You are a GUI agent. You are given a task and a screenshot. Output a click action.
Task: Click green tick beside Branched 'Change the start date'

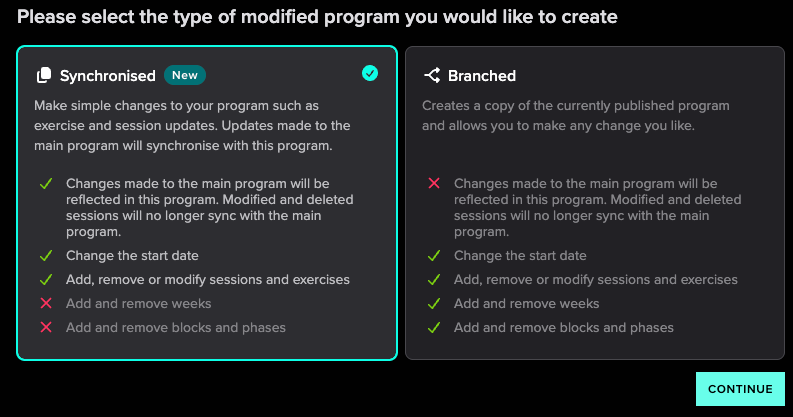tap(434, 255)
